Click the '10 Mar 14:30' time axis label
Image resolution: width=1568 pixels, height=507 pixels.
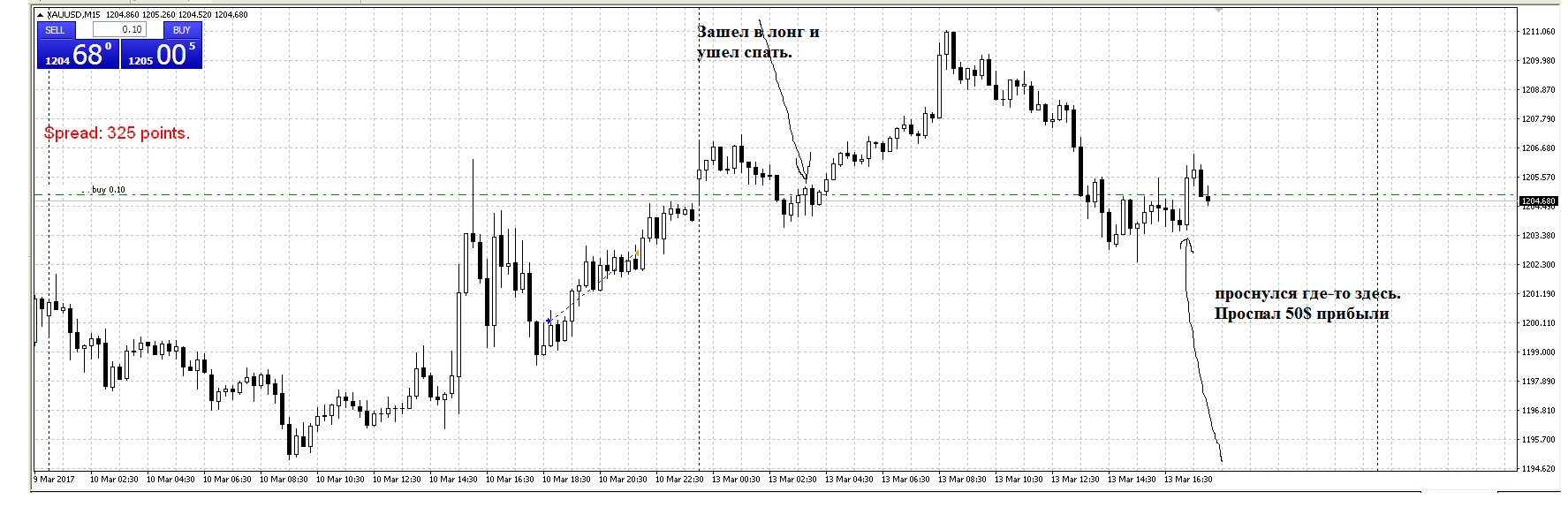click(x=452, y=480)
